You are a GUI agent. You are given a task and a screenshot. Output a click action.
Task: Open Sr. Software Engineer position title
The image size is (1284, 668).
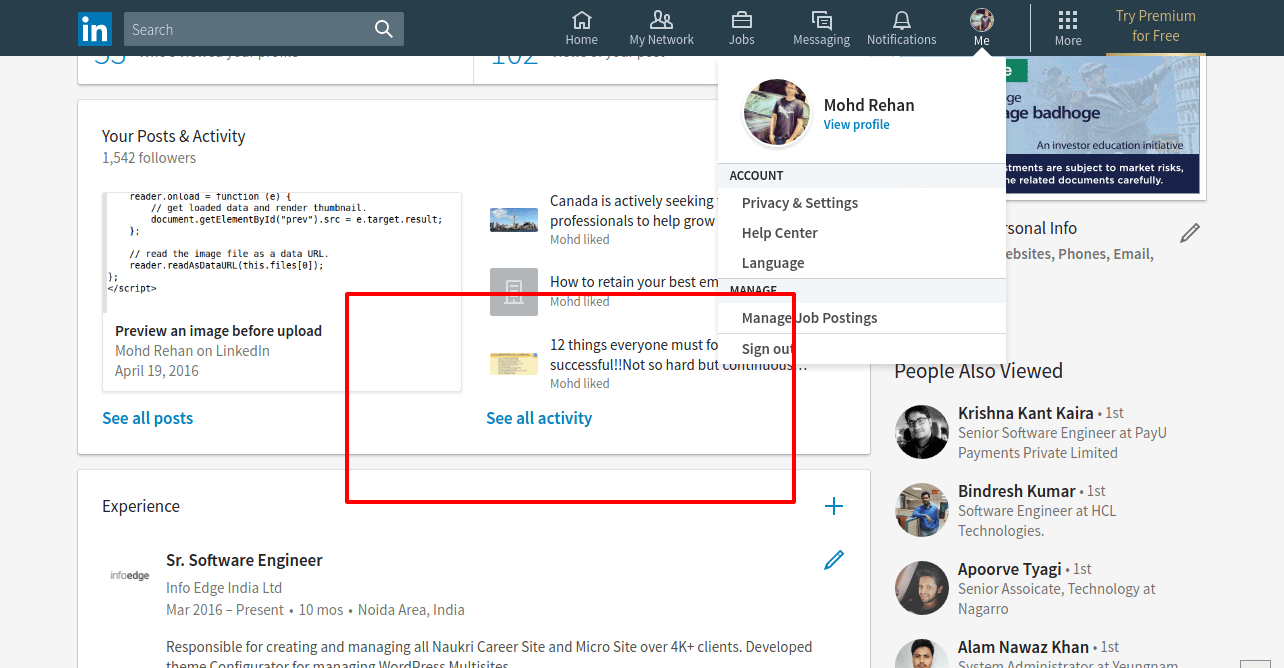pos(244,560)
